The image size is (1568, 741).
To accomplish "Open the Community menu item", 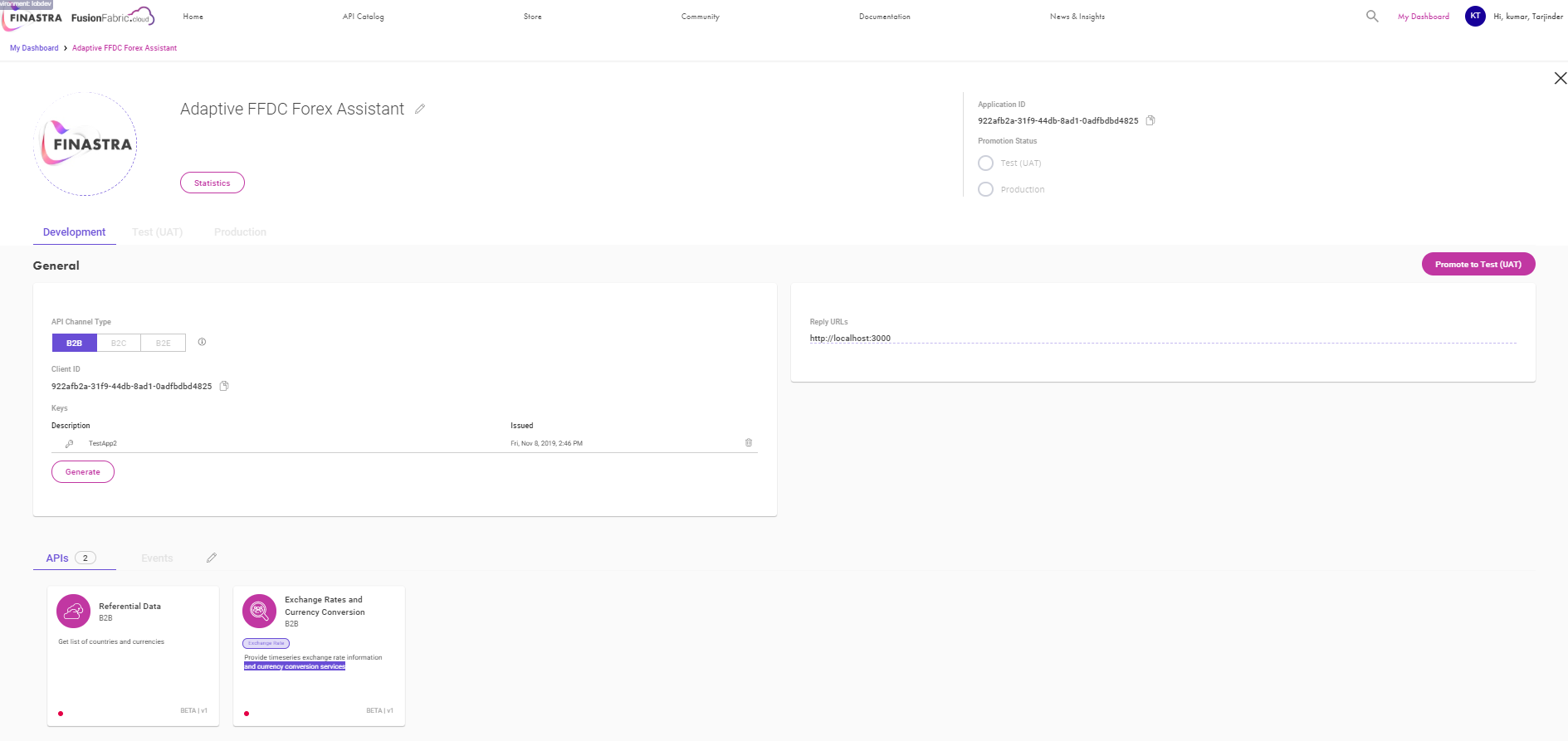I will (x=701, y=17).
